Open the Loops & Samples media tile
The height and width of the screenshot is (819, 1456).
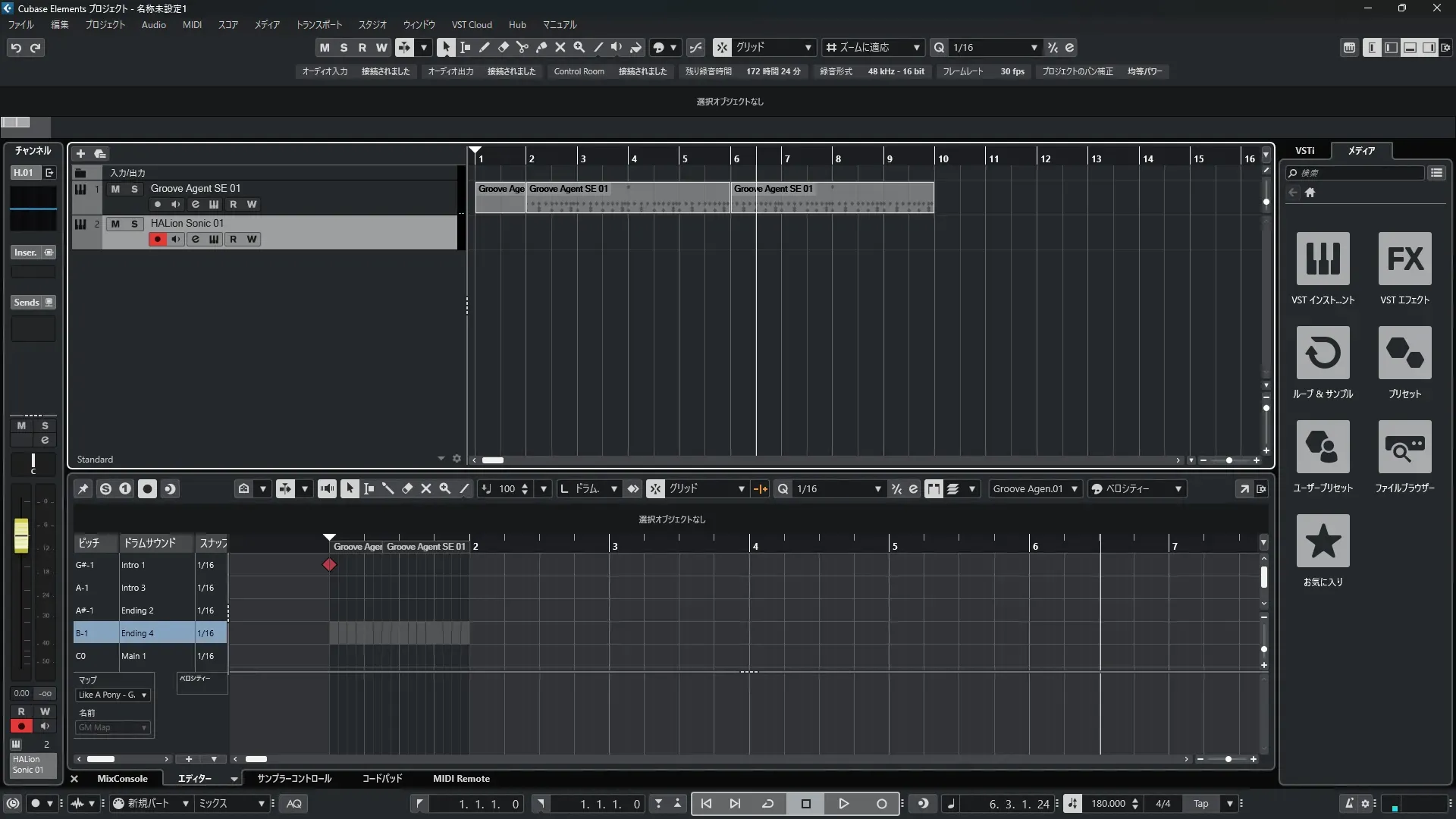pyautogui.click(x=1323, y=353)
